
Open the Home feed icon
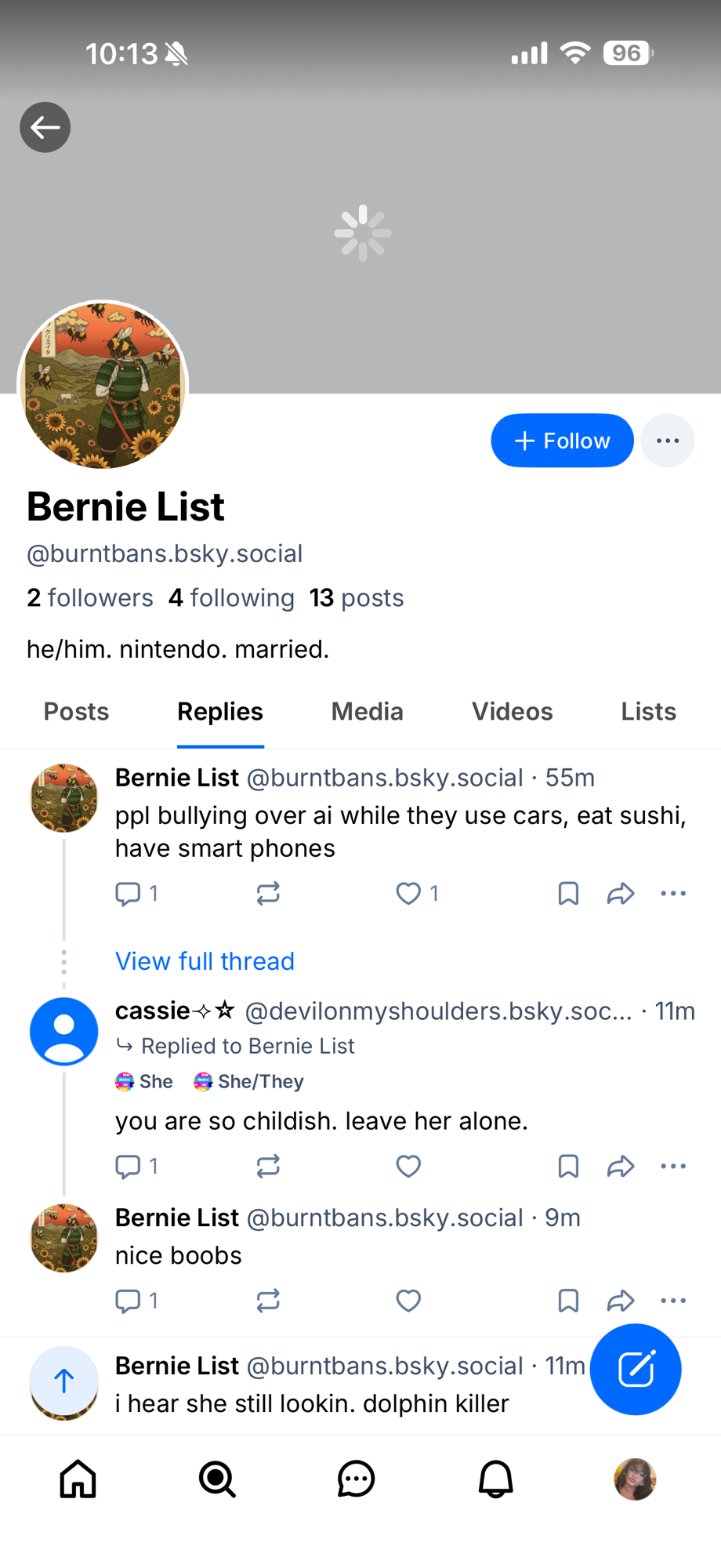[78, 1479]
